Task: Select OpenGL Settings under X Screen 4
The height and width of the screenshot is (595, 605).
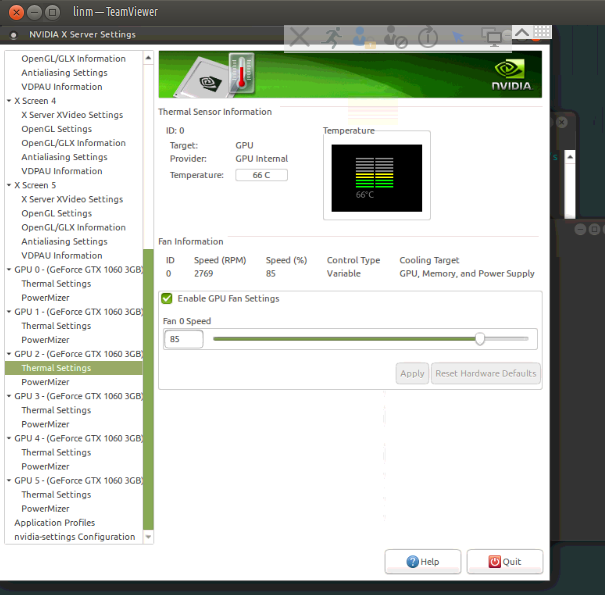Action: 57,129
